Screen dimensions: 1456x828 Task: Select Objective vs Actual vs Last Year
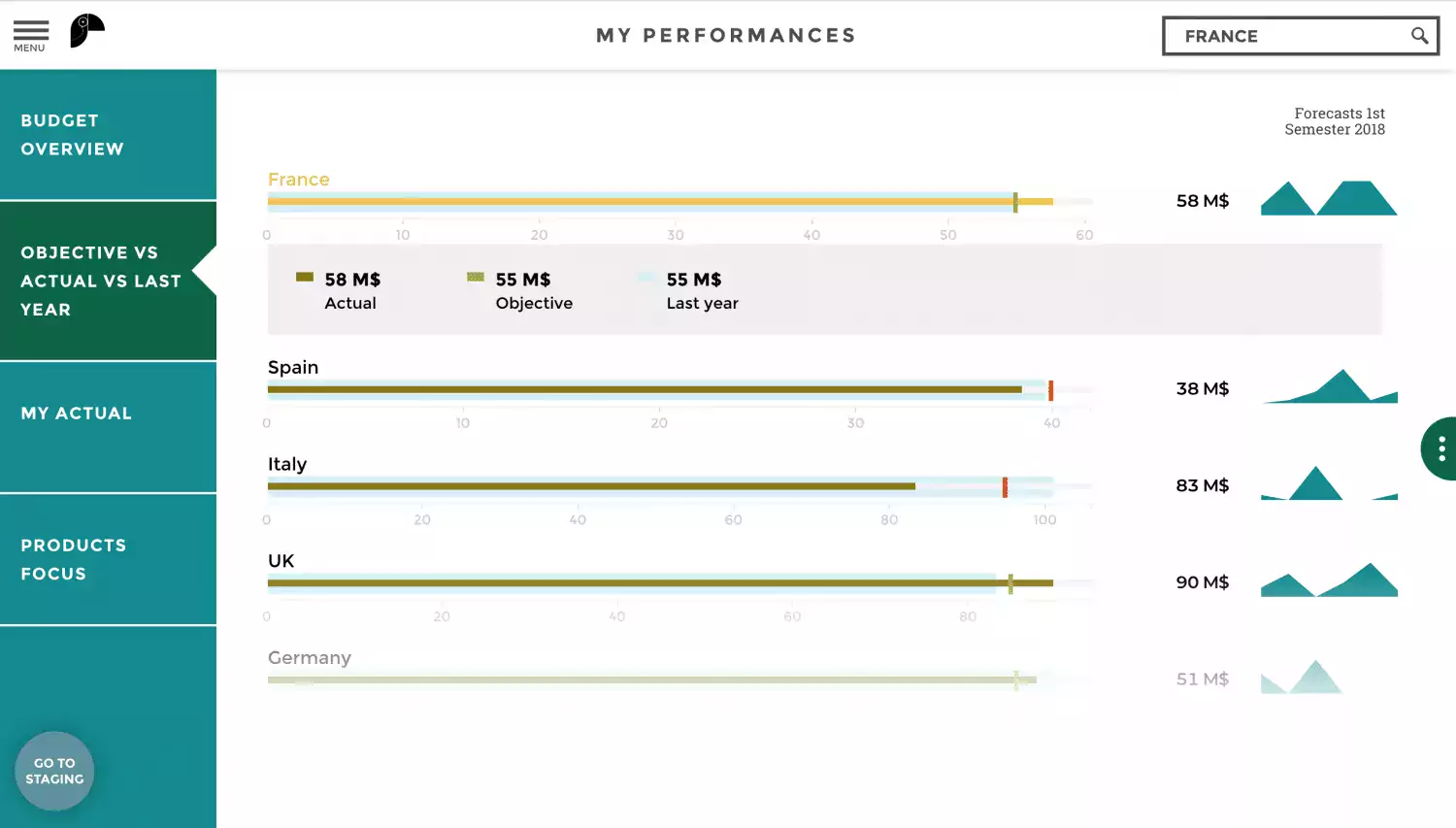tap(108, 281)
